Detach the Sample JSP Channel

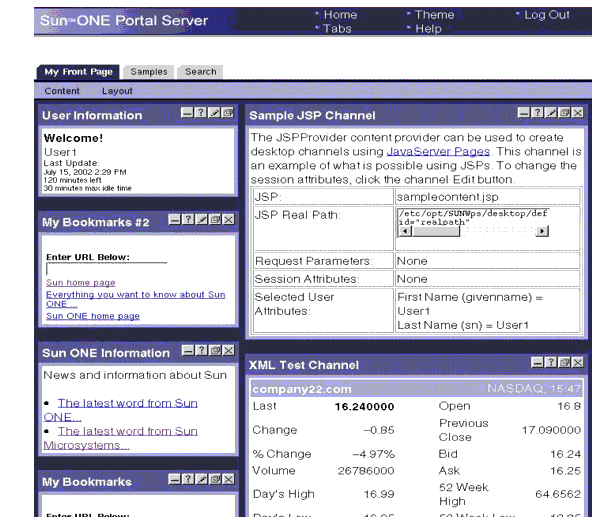pos(564,113)
